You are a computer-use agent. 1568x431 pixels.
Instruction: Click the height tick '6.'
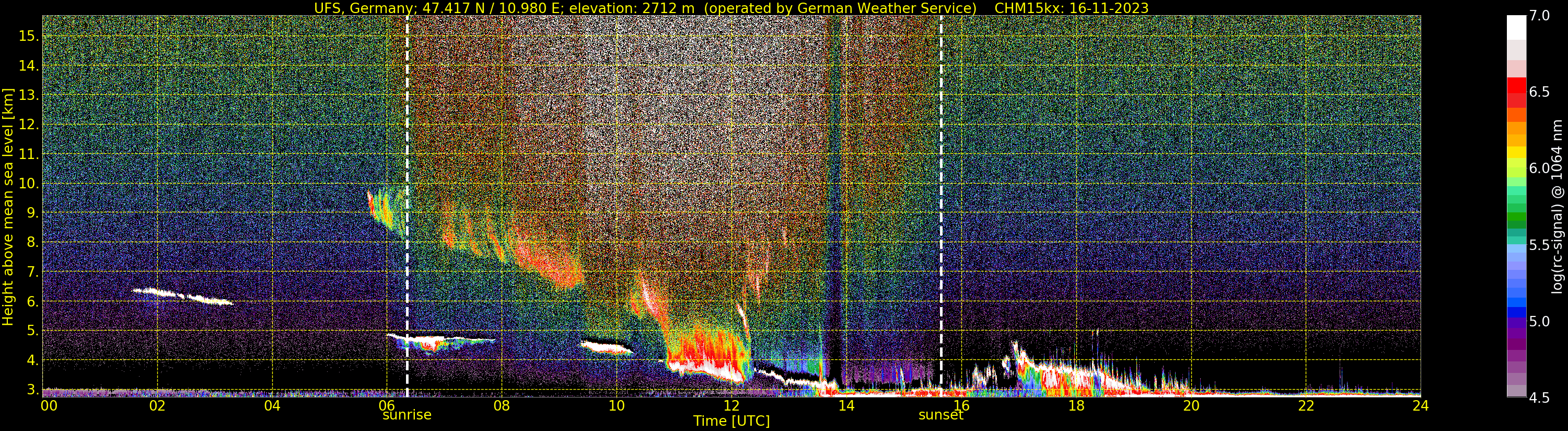coord(33,302)
